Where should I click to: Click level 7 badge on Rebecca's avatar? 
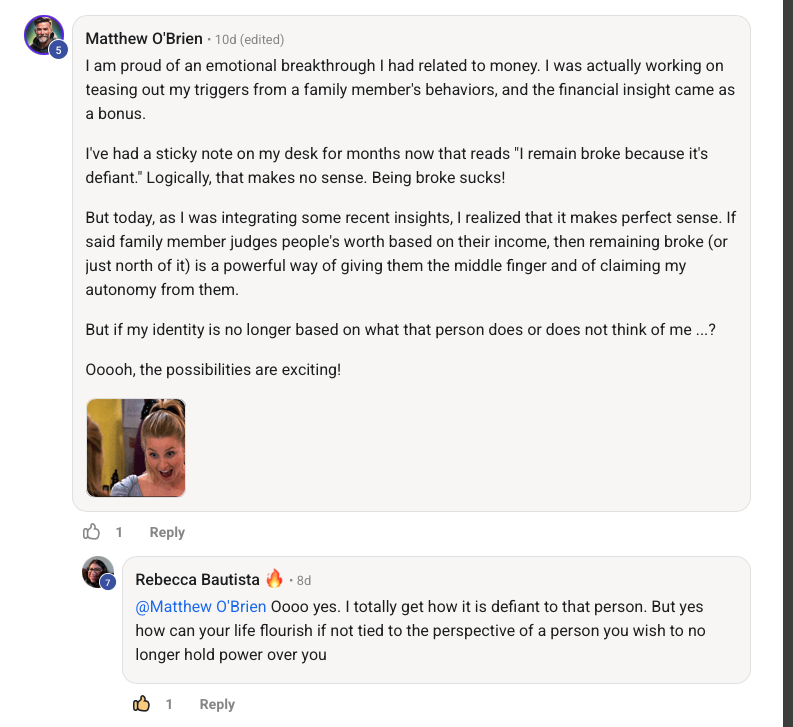coord(108,582)
